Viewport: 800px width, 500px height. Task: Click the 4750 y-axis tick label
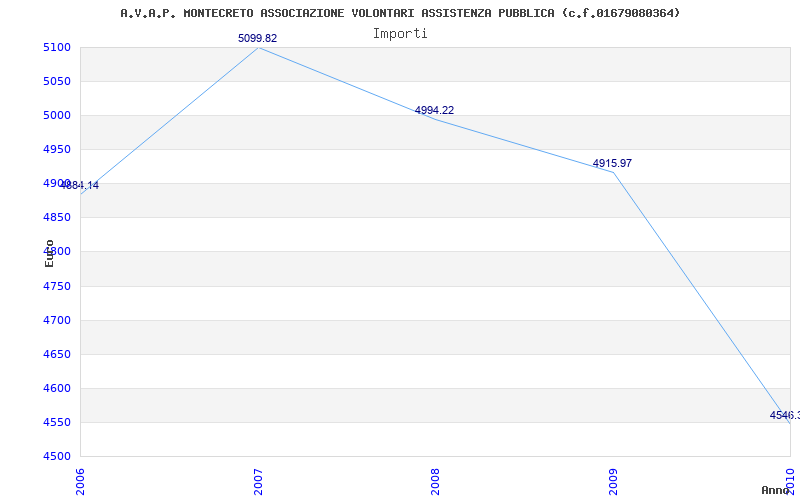tap(57, 286)
